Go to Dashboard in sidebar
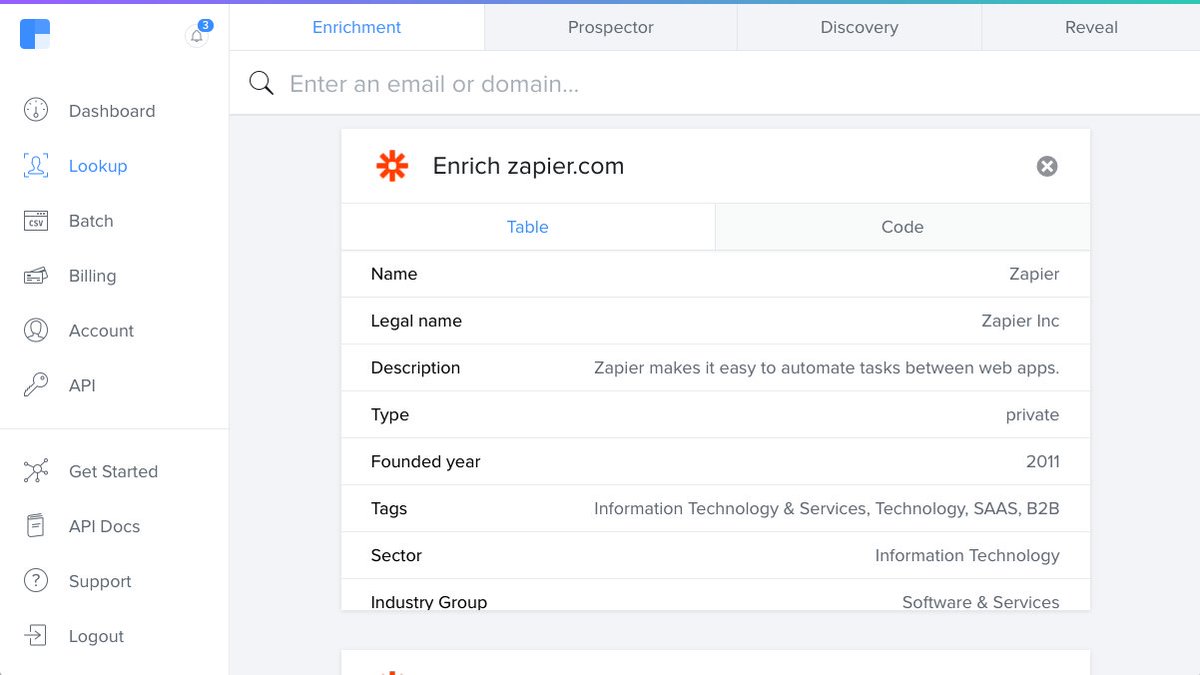This screenshot has width=1200, height=675. (x=112, y=111)
